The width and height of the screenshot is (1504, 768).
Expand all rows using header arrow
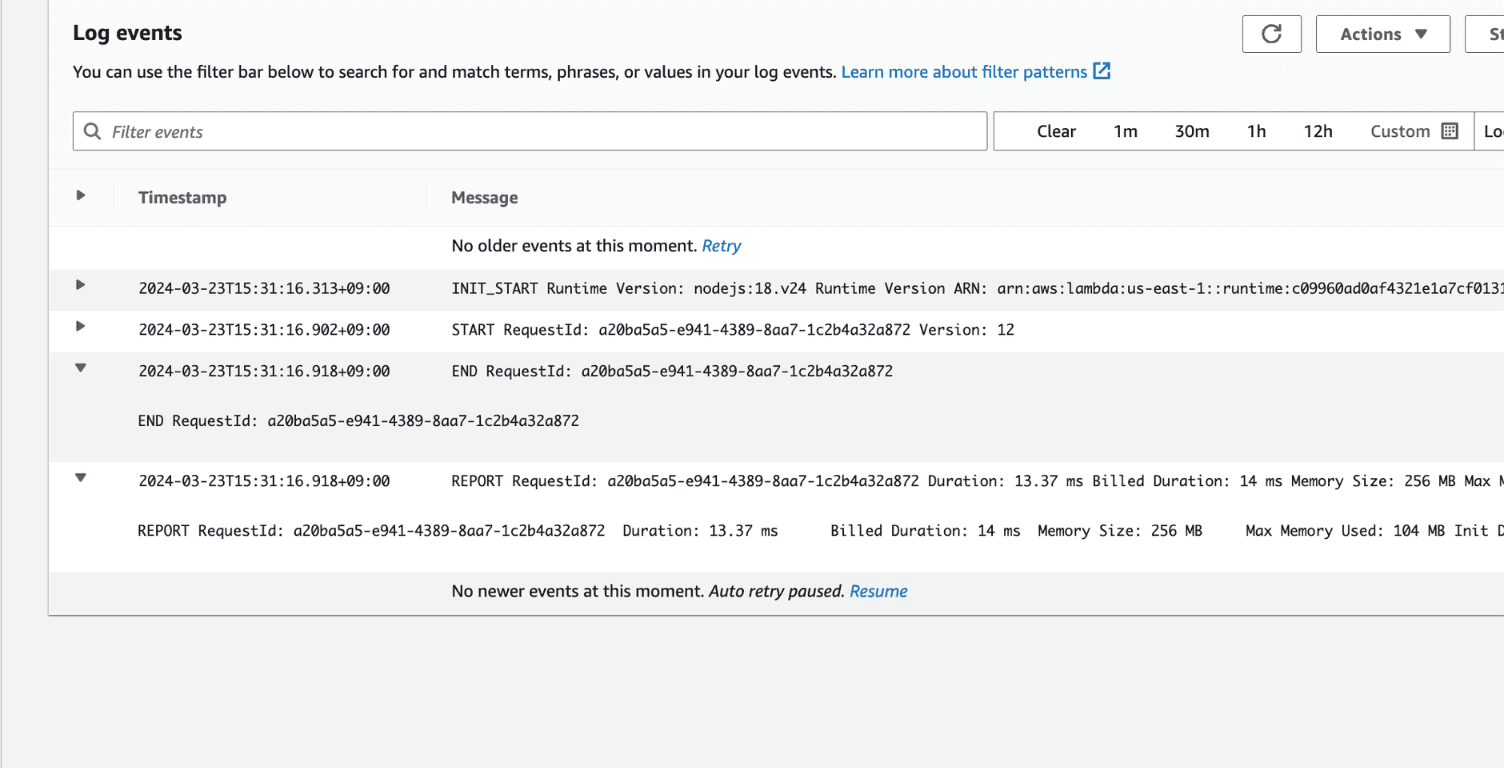pos(81,196)
